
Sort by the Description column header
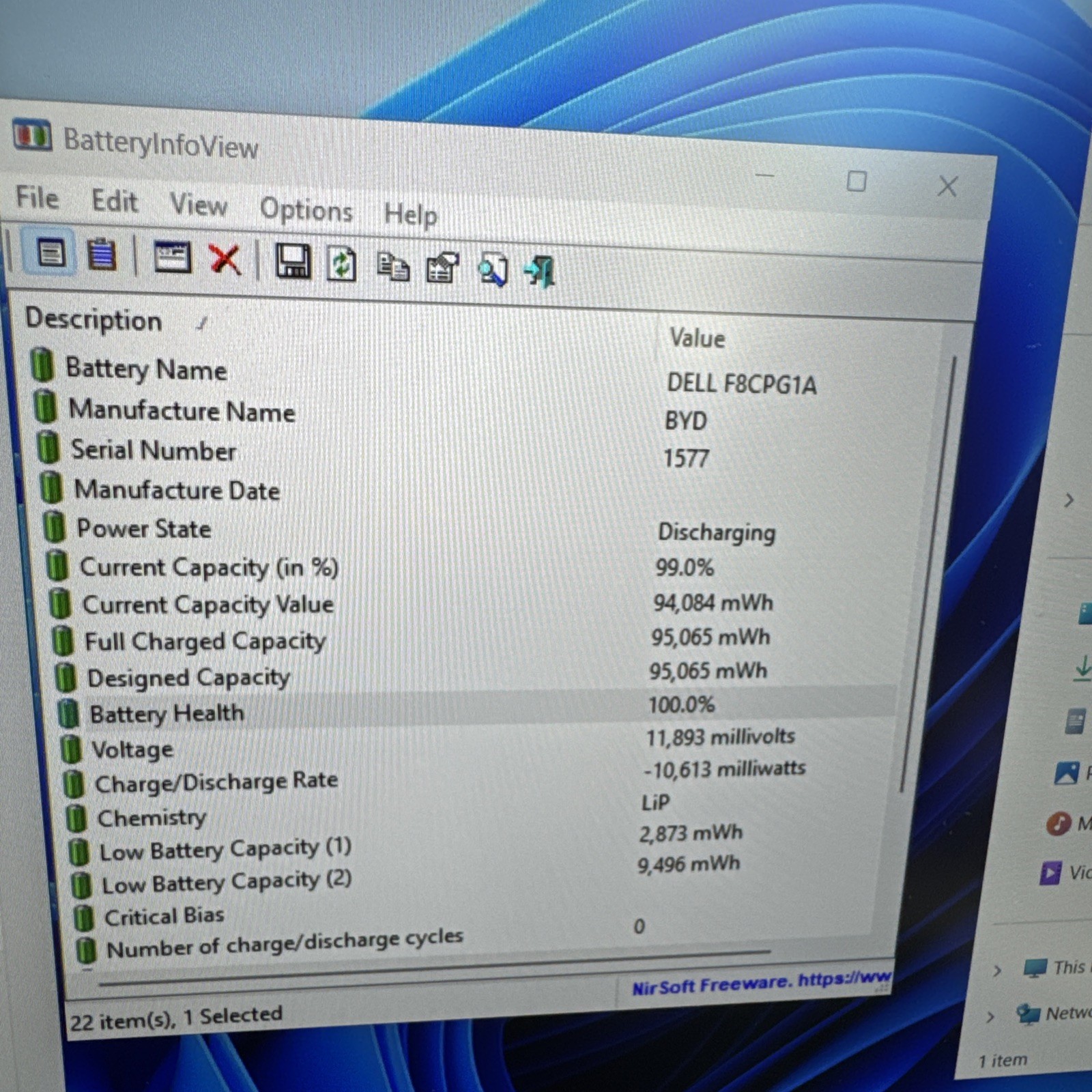pos(94,319)
